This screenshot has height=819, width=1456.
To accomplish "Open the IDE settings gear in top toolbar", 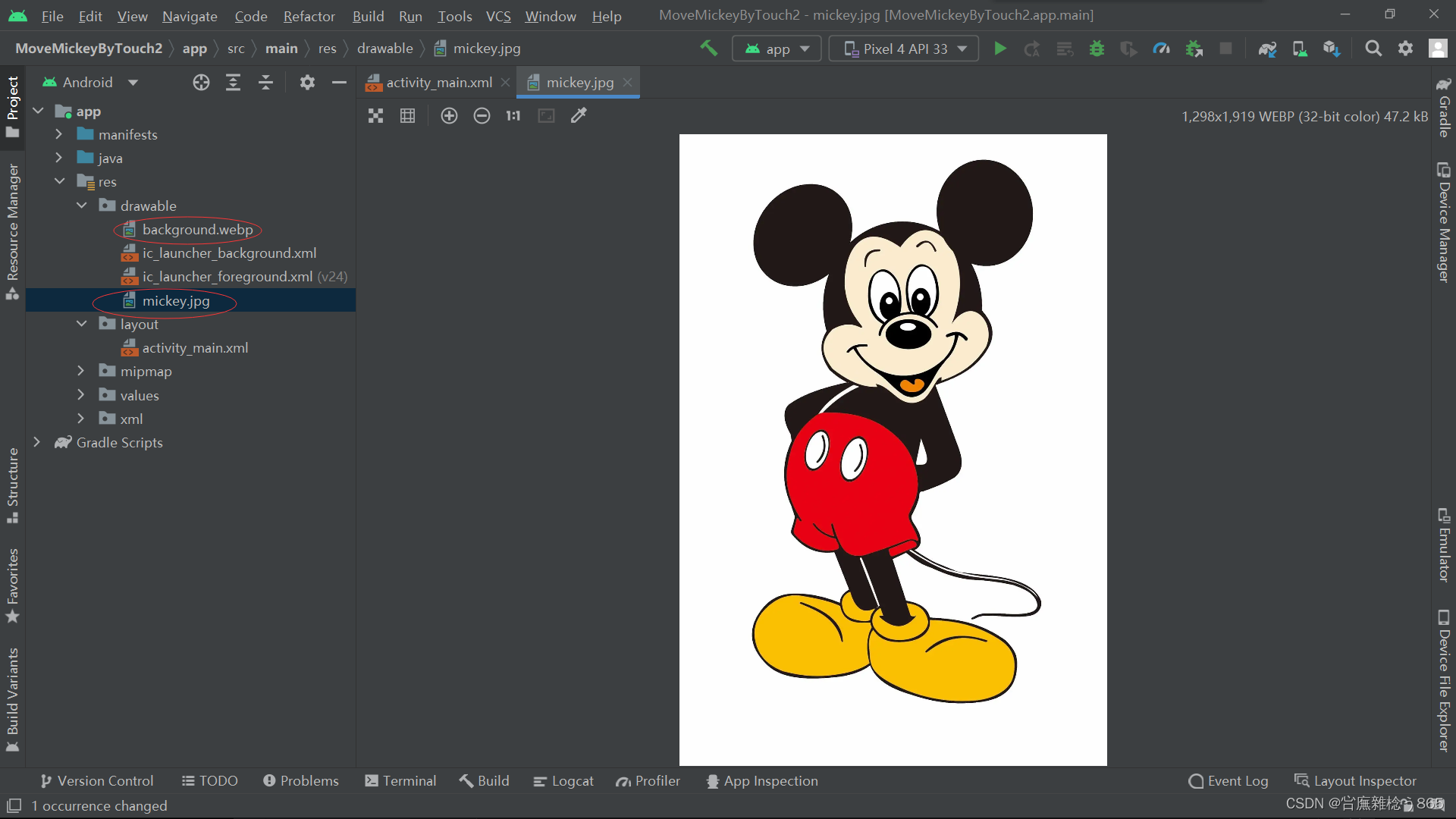I will [x=1405, y=49].
